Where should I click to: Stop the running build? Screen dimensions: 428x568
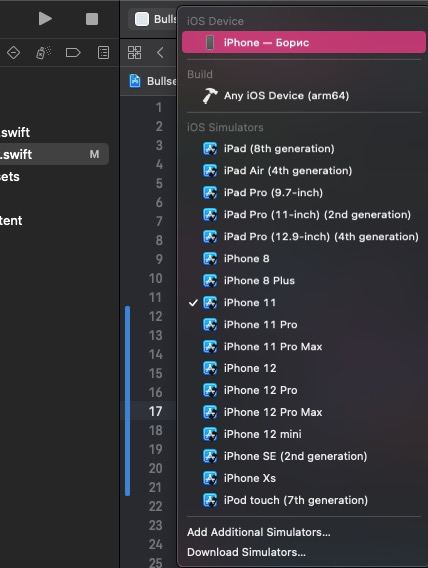pyautogui.click(x=92, y=19)
